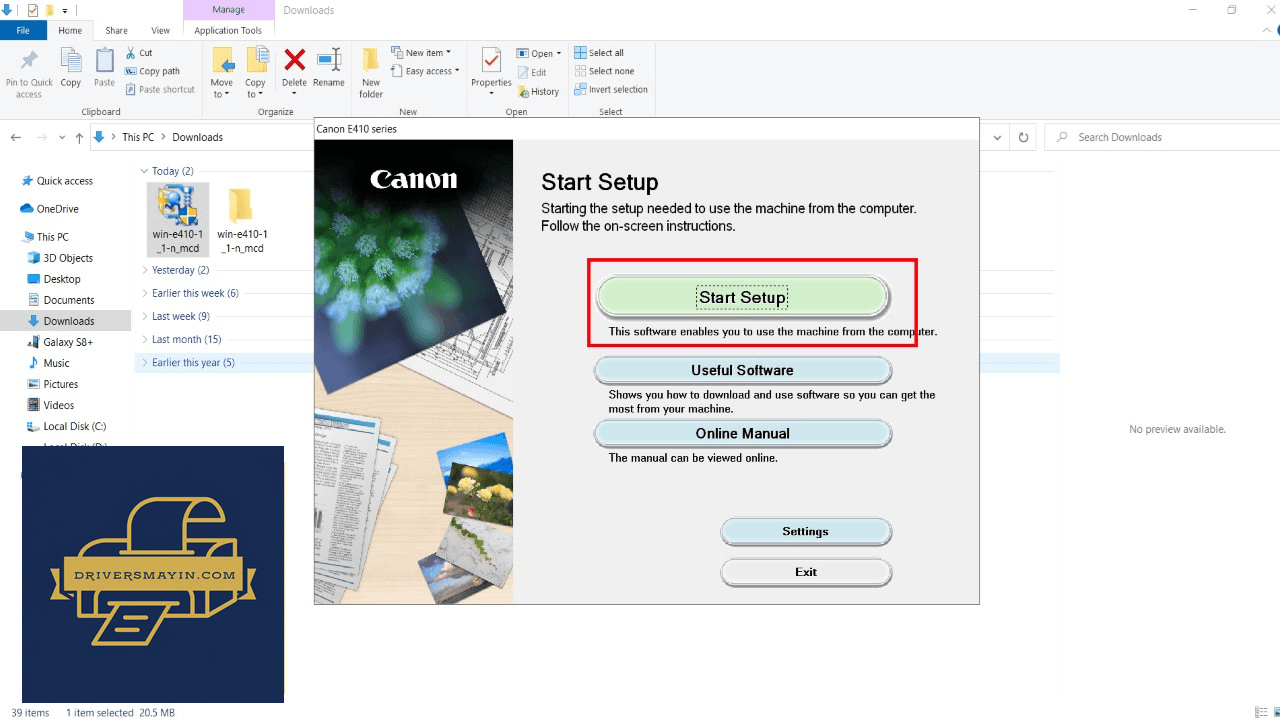Click Copy path in the ribbon
This screenshot has width=1280, height=720.
153,71
